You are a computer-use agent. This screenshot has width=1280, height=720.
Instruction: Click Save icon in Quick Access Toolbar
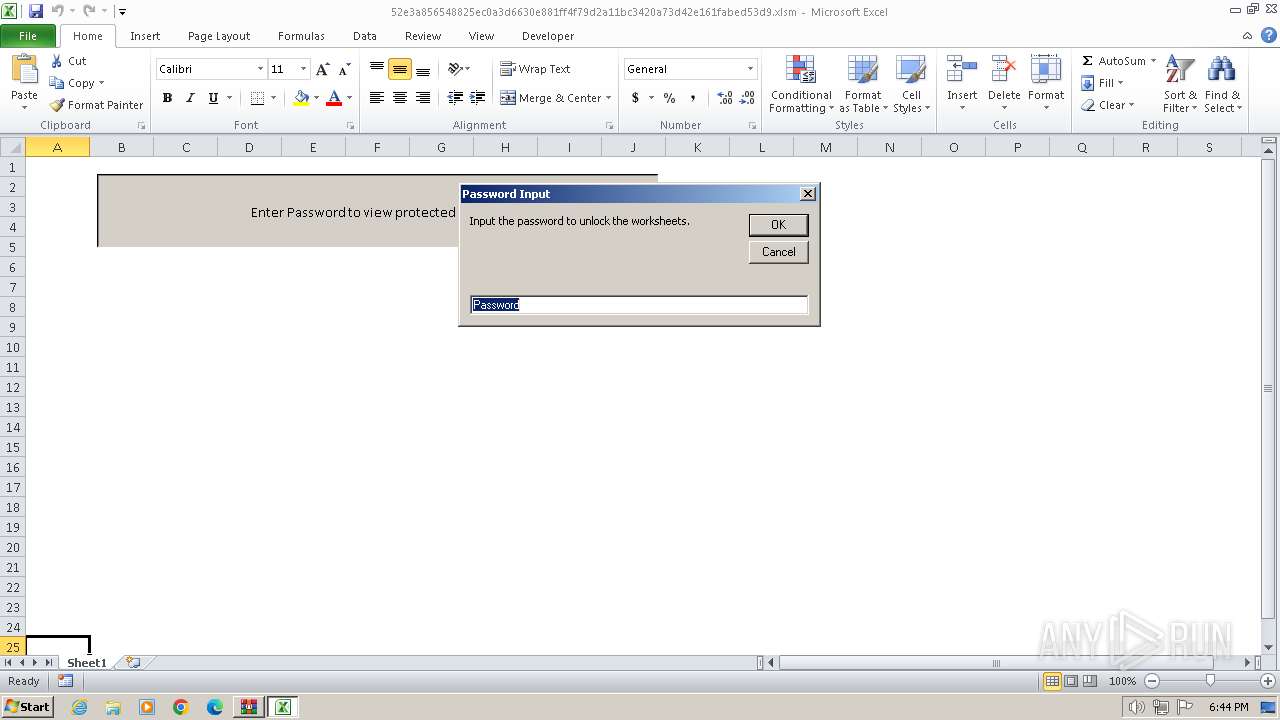(x=36, y=12)
